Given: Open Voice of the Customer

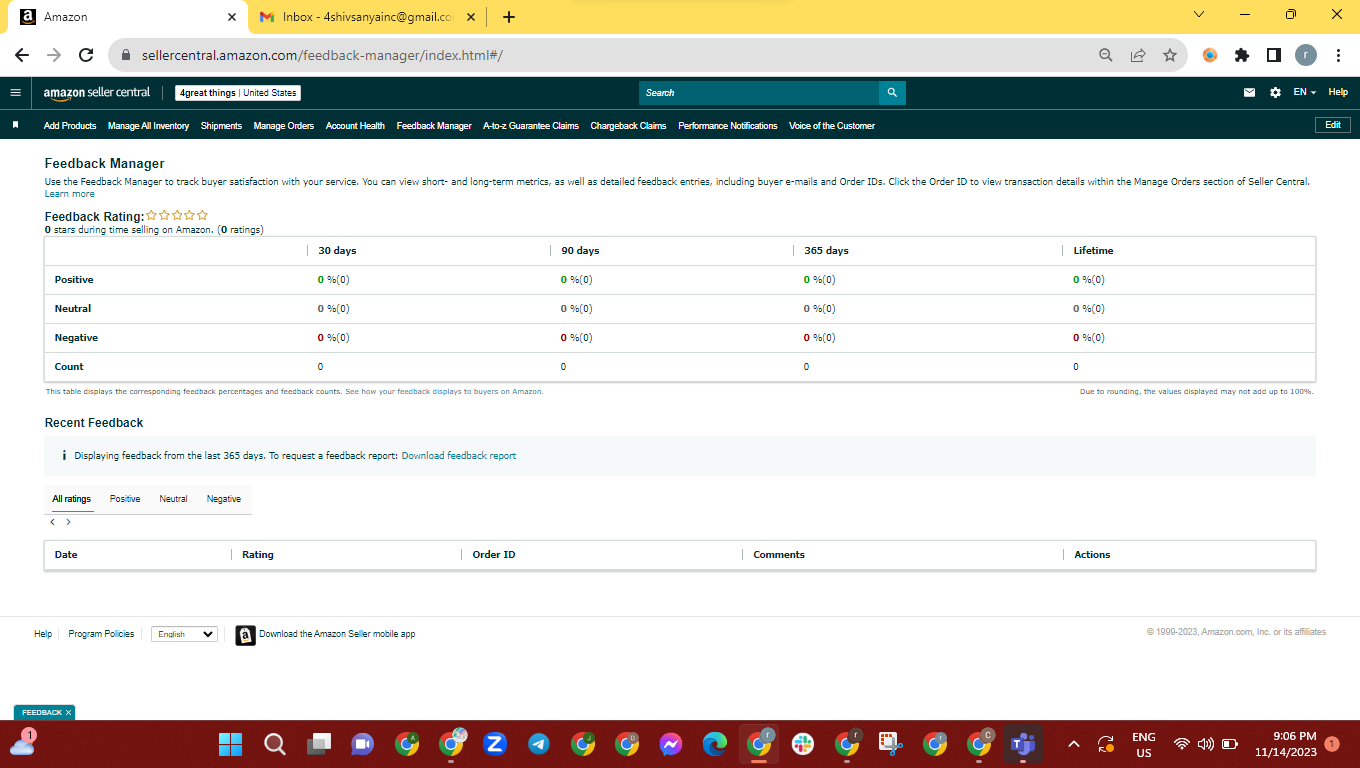Looking at the screenshot, I should tap(832, 126).
